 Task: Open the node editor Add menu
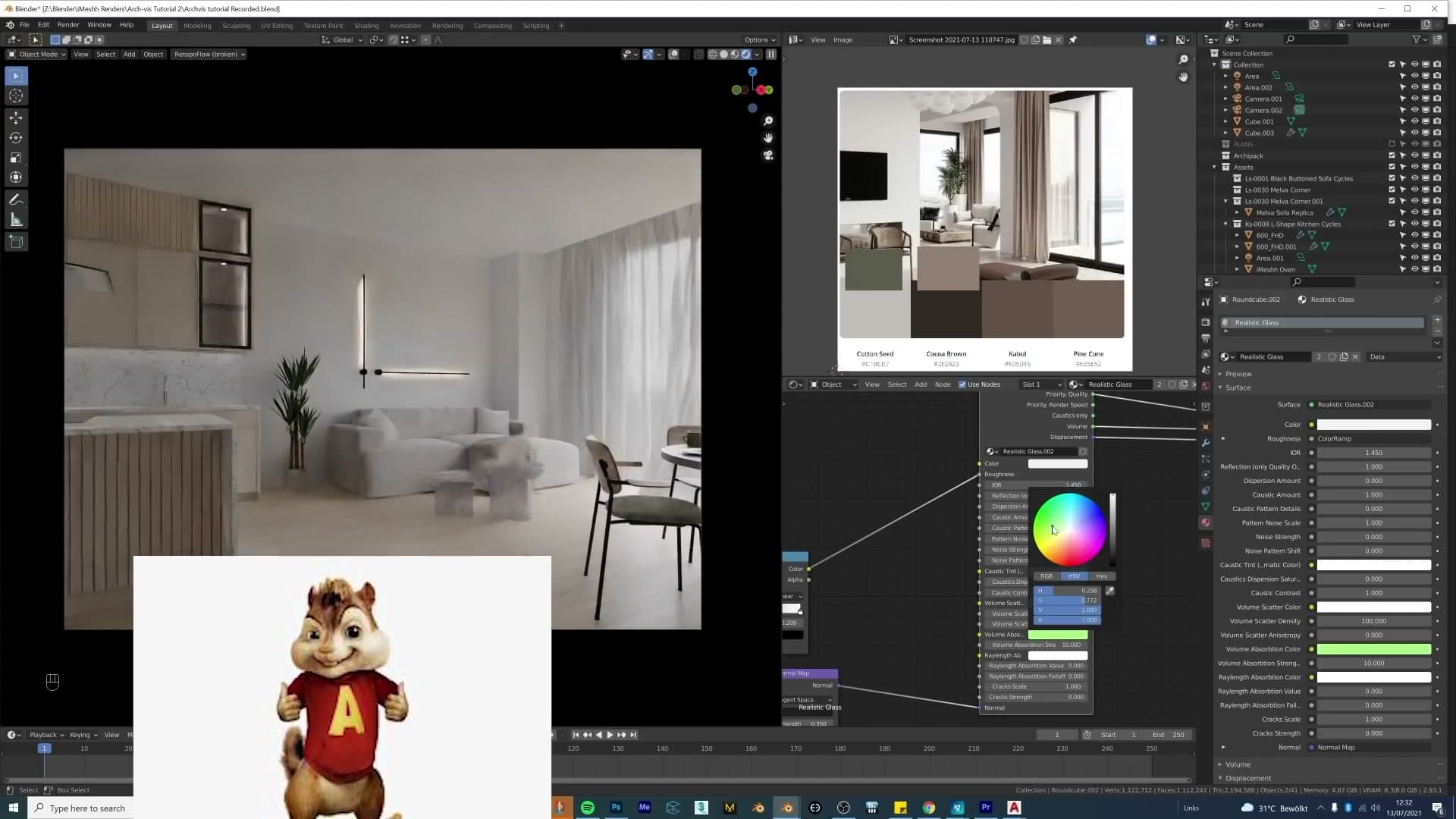point(921,384)
